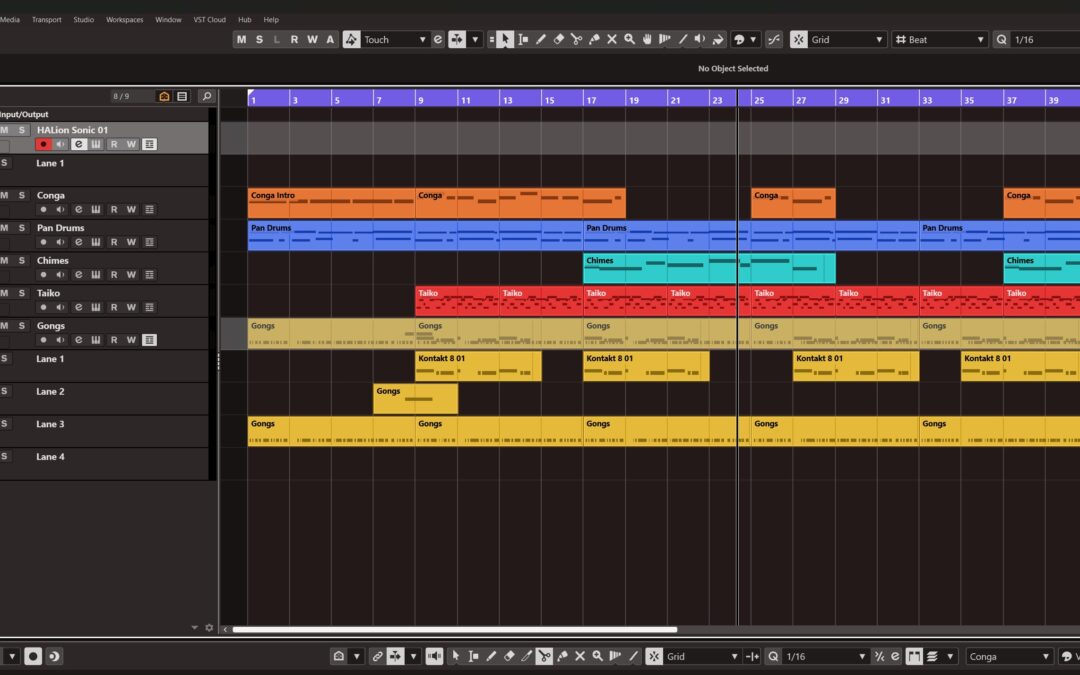
Task: Open the Conga track instrument keyboard icon
Action: point(96,210)
